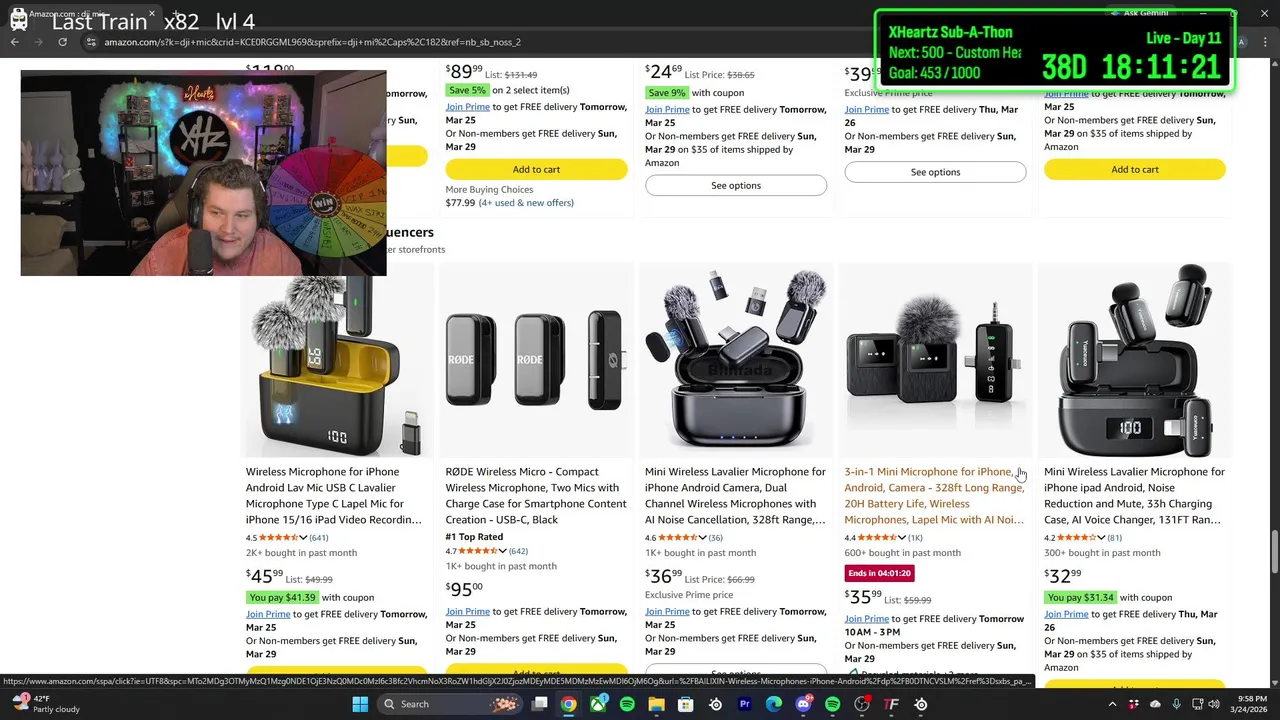Open the Windows Start menu
Screen dimensions: 1280x720
point(360,704)
